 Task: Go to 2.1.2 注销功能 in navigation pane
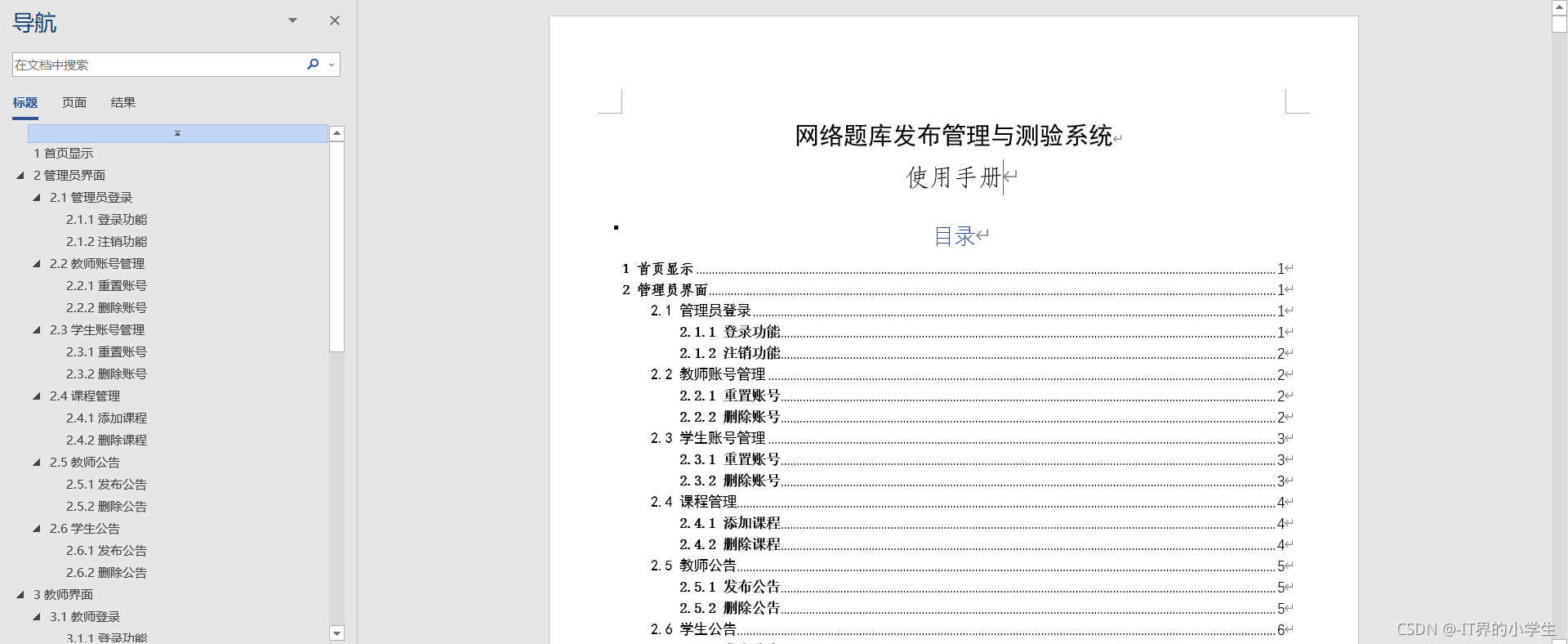coord(107,241)
